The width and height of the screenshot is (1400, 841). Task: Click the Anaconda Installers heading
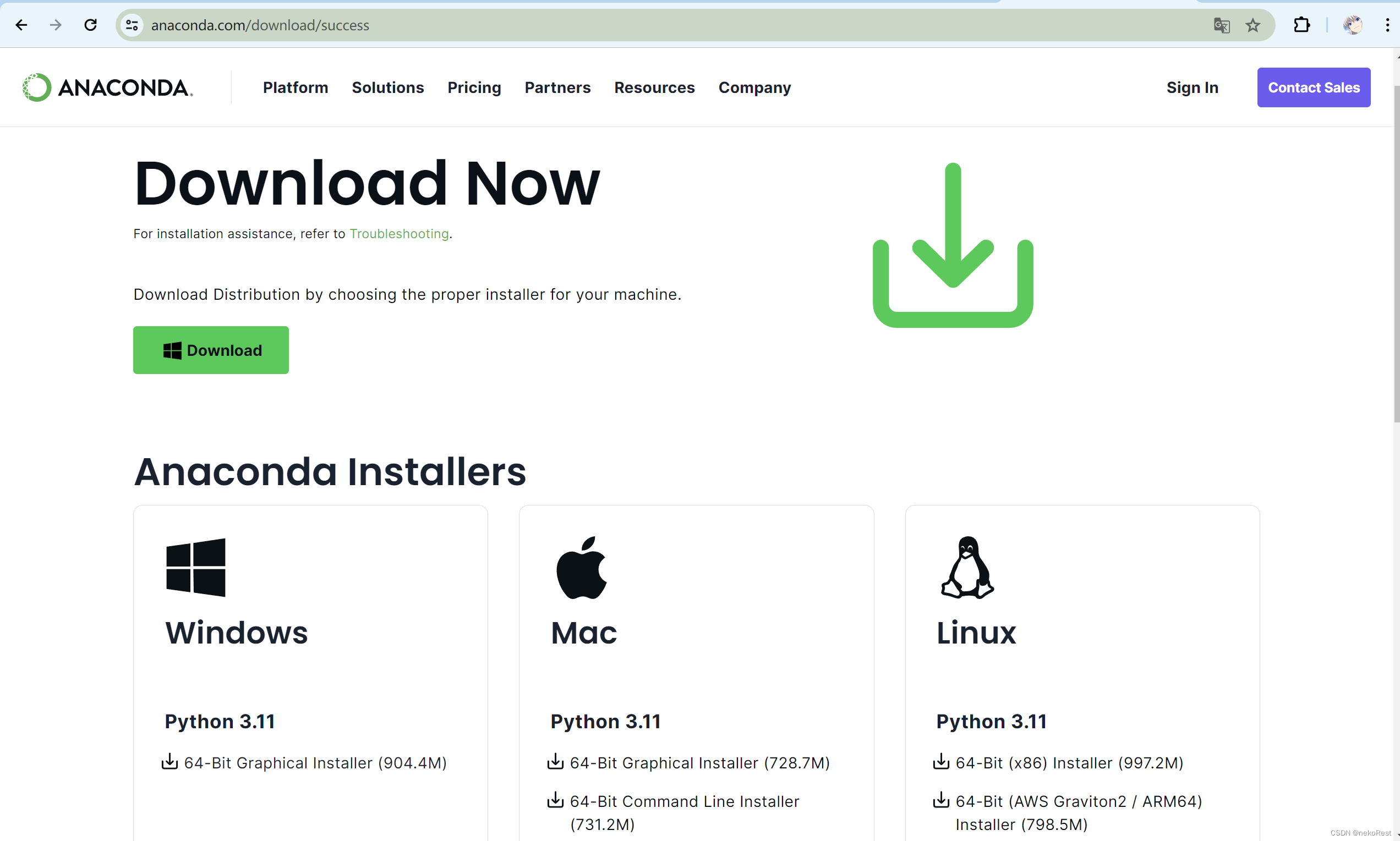pos(330,471)
